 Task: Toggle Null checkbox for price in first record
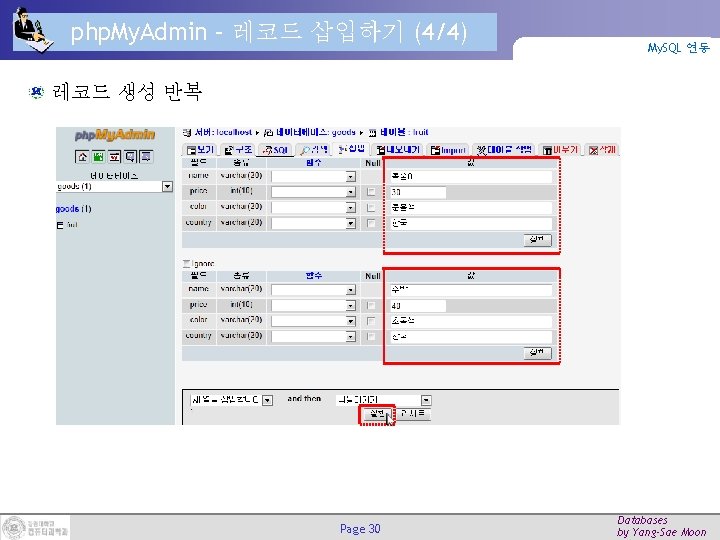[371, 192]
